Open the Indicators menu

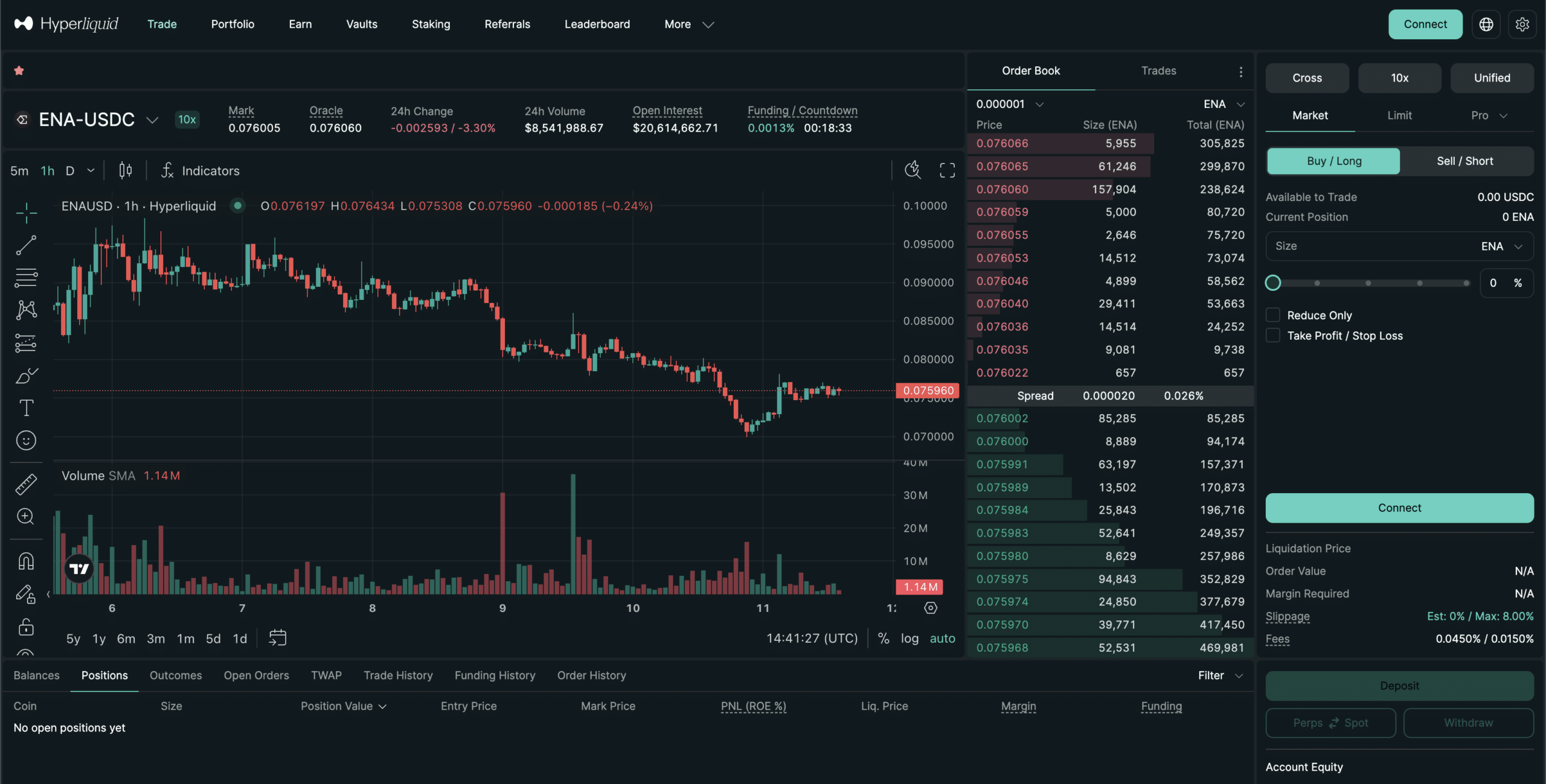tap(200, 171)
